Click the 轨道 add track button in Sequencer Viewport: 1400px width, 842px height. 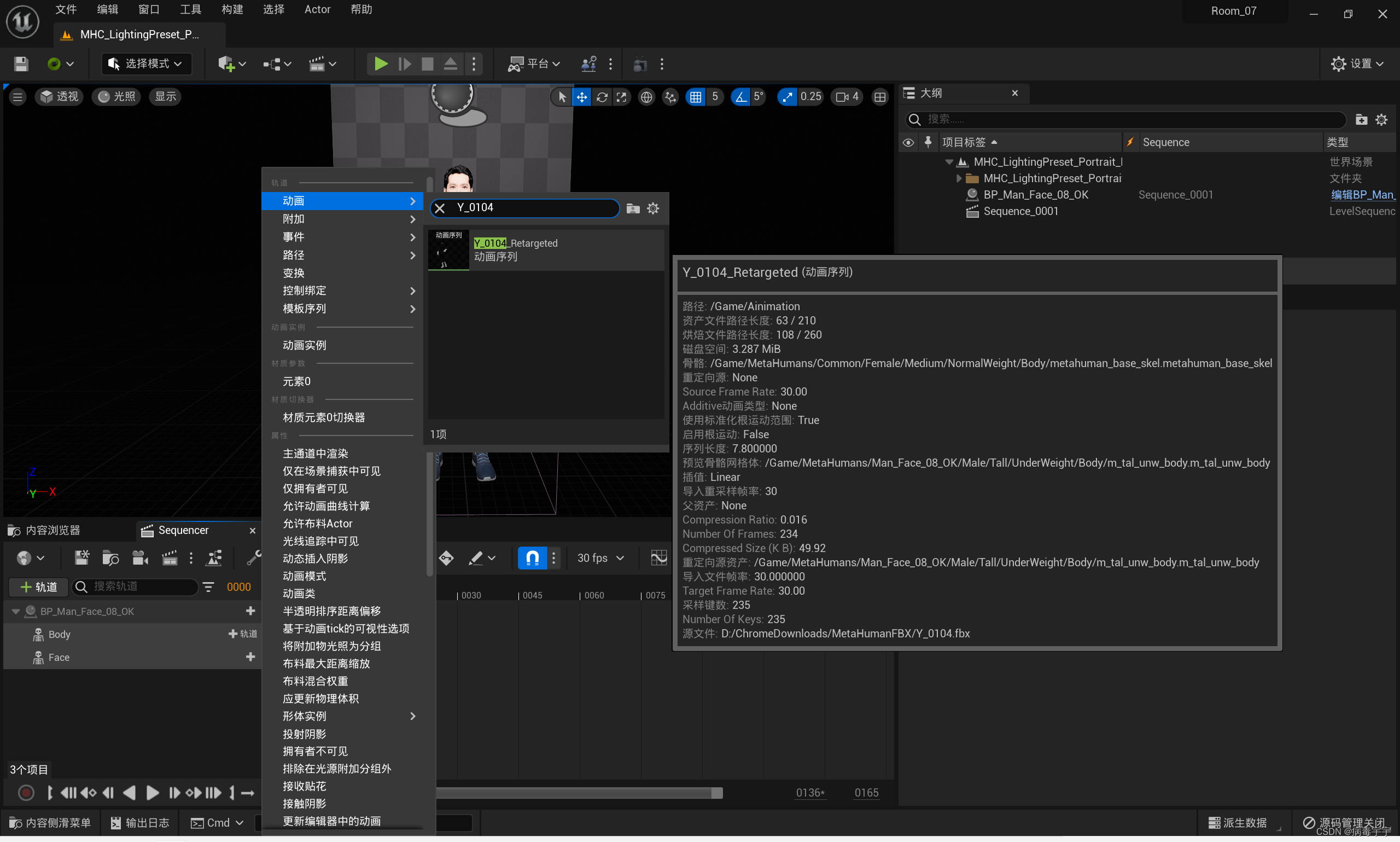[x=37, y=587]
